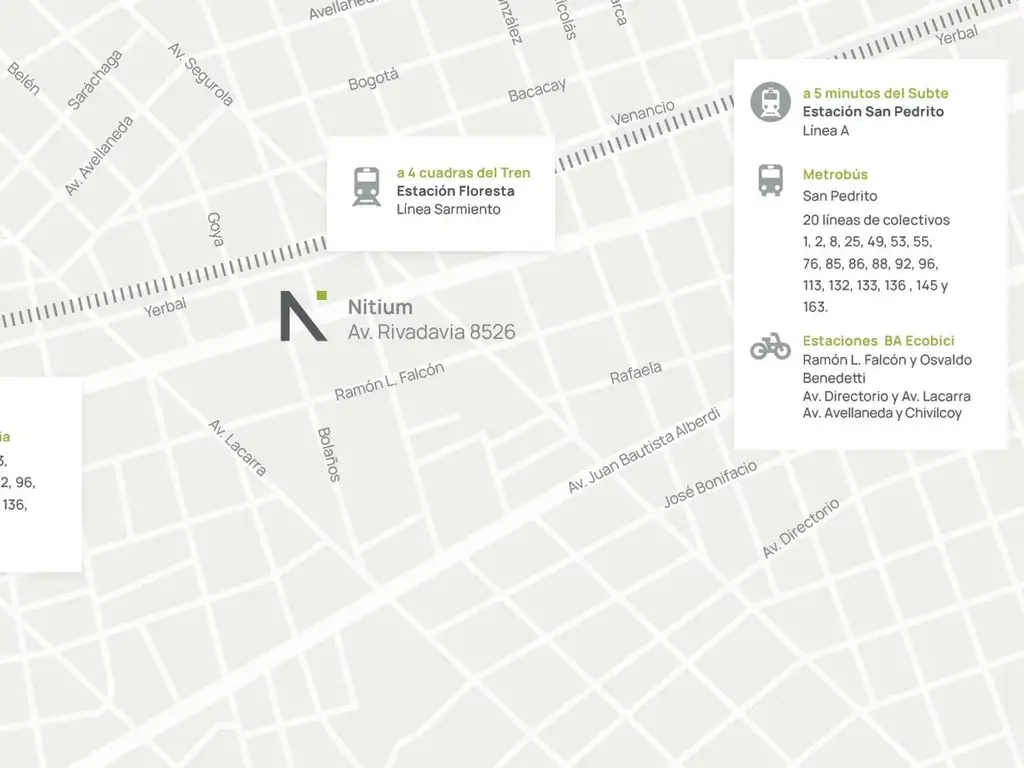Select 'Estación Floresta' text
1024x768 pixels.
[455, 191]
